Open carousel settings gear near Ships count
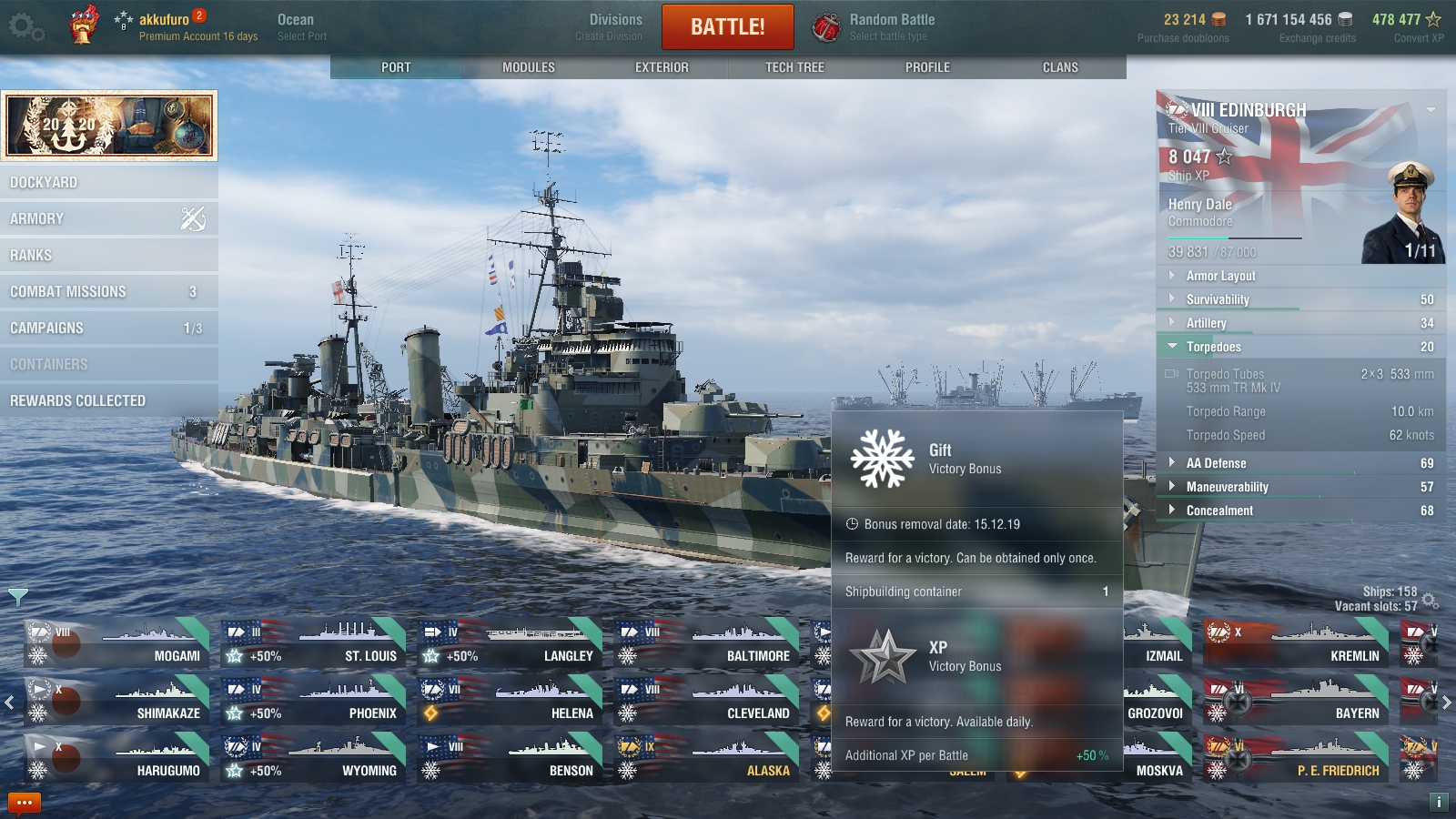The width and height of the screenshot is (1456, 819). coord(1431,601)
